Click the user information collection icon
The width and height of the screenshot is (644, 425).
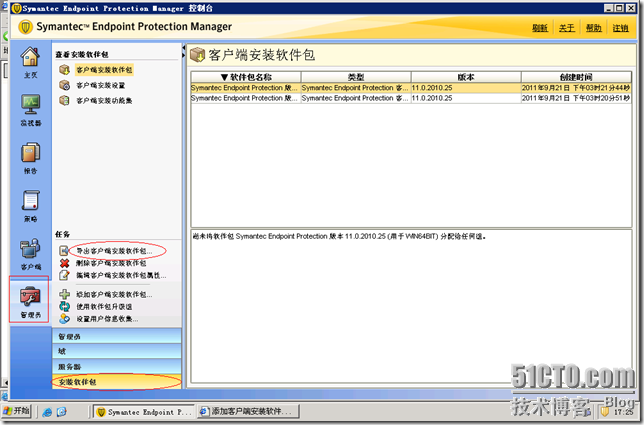tap(64, 319)
